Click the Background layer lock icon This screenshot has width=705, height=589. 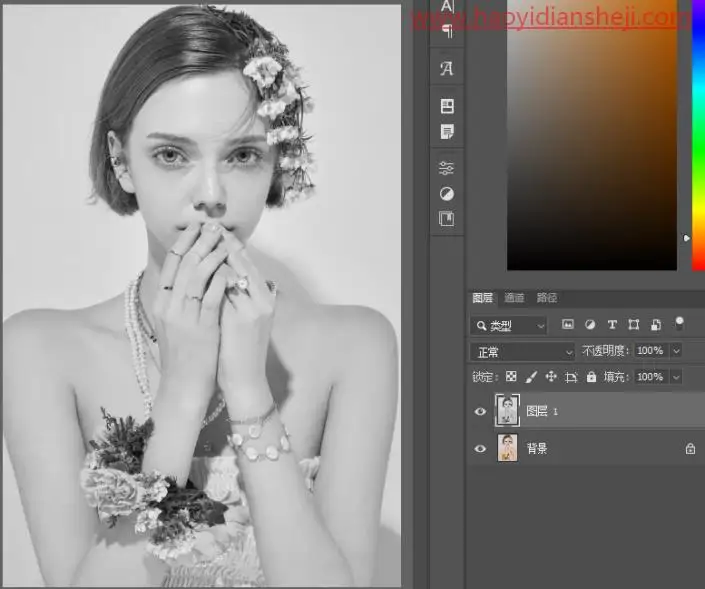(690, 448)
